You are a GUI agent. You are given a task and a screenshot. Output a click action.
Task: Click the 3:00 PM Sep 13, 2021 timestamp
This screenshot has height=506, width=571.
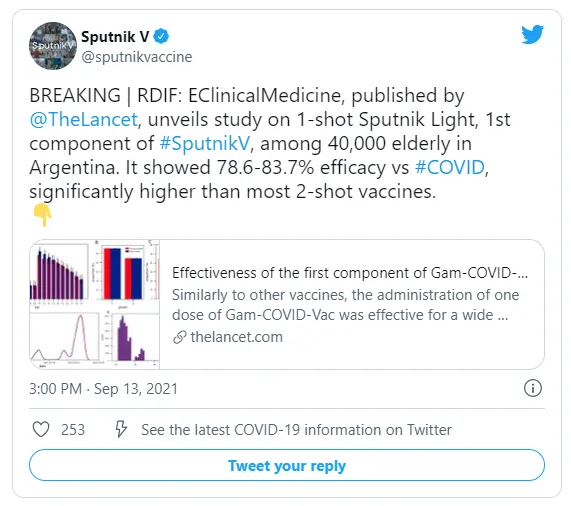click(103, 389)
